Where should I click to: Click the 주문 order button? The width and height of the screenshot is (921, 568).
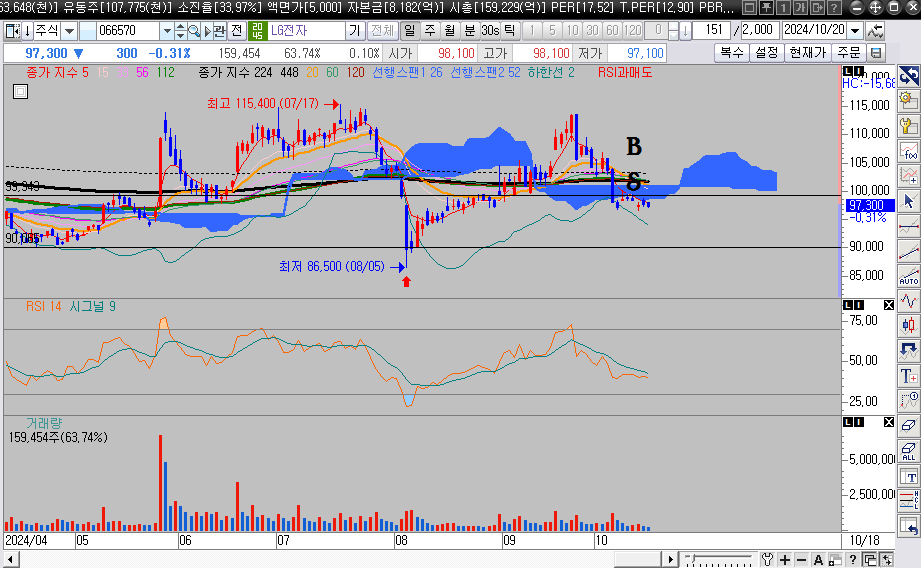pyautogui.click(x=849, y=53)
